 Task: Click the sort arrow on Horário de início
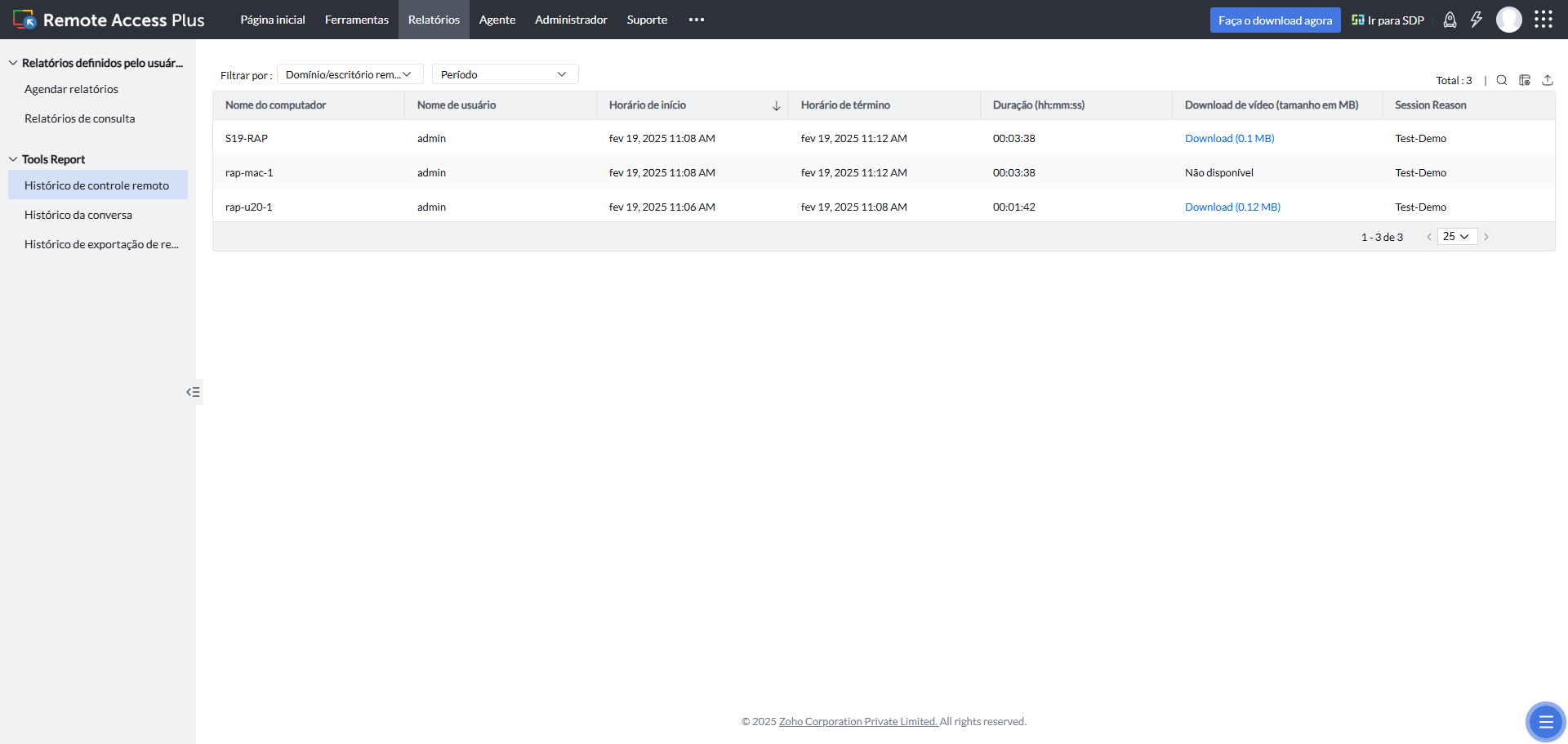coord(776,106)
